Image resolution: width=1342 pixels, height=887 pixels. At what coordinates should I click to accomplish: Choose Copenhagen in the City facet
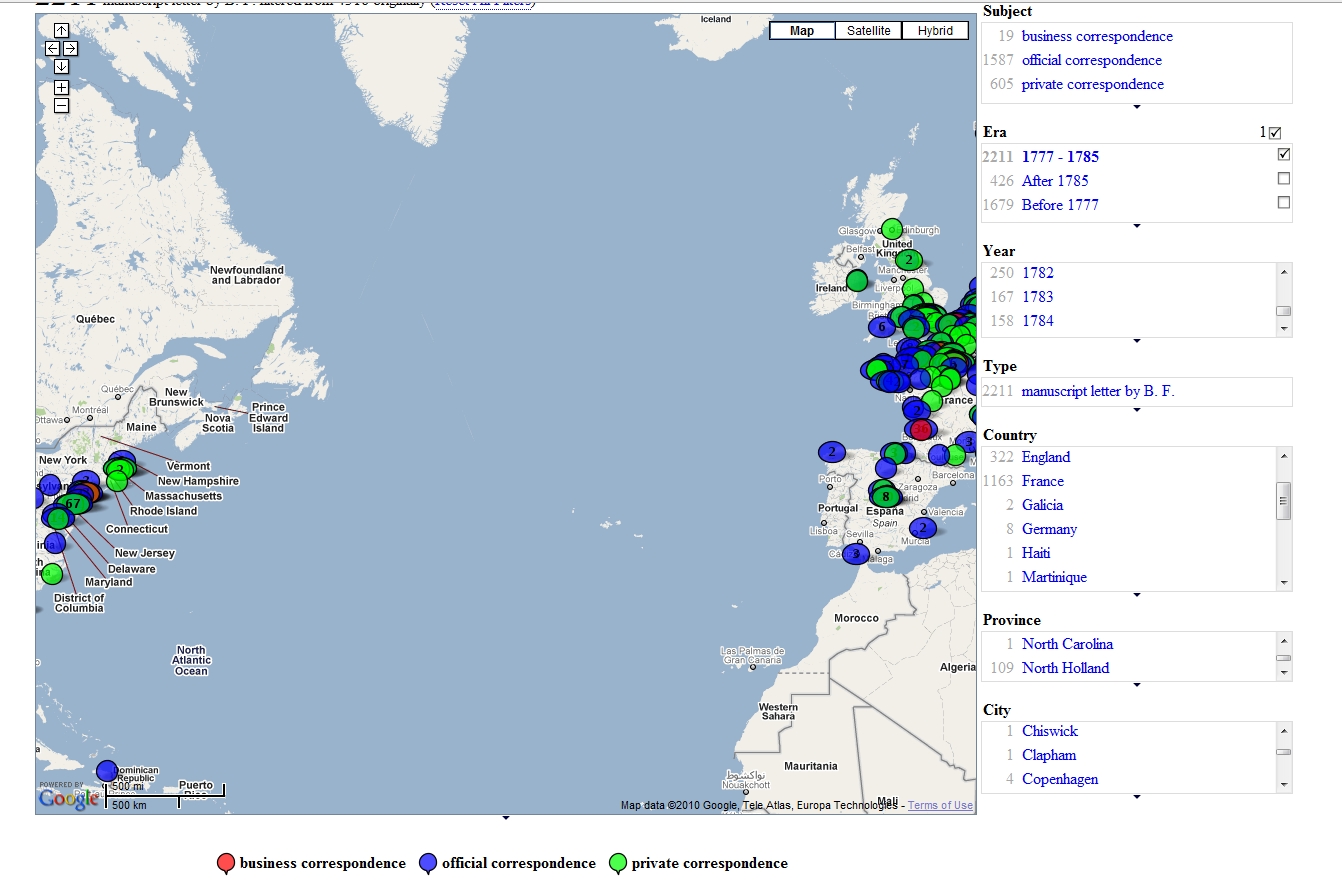tap(1060, 779)
